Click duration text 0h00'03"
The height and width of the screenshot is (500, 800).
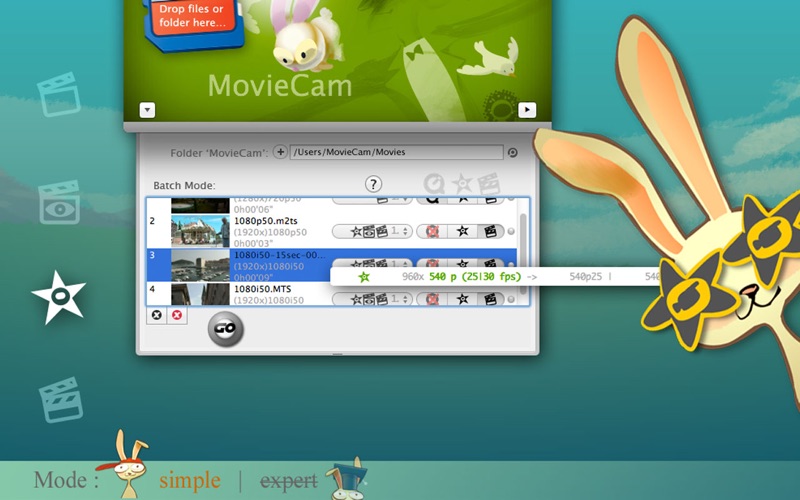253,243
